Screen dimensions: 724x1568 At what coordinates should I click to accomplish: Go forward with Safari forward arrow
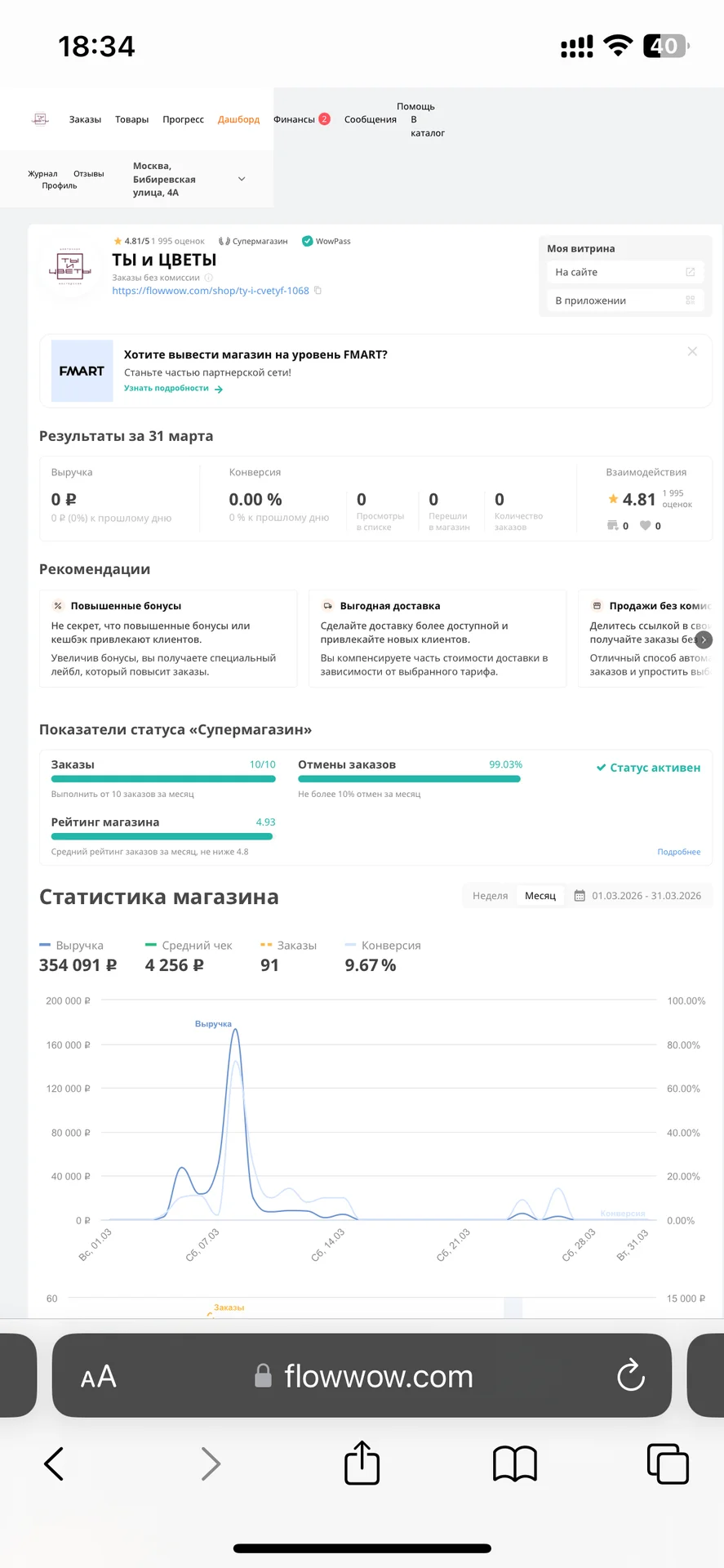pyautogui.click(x=211, y=1464)
